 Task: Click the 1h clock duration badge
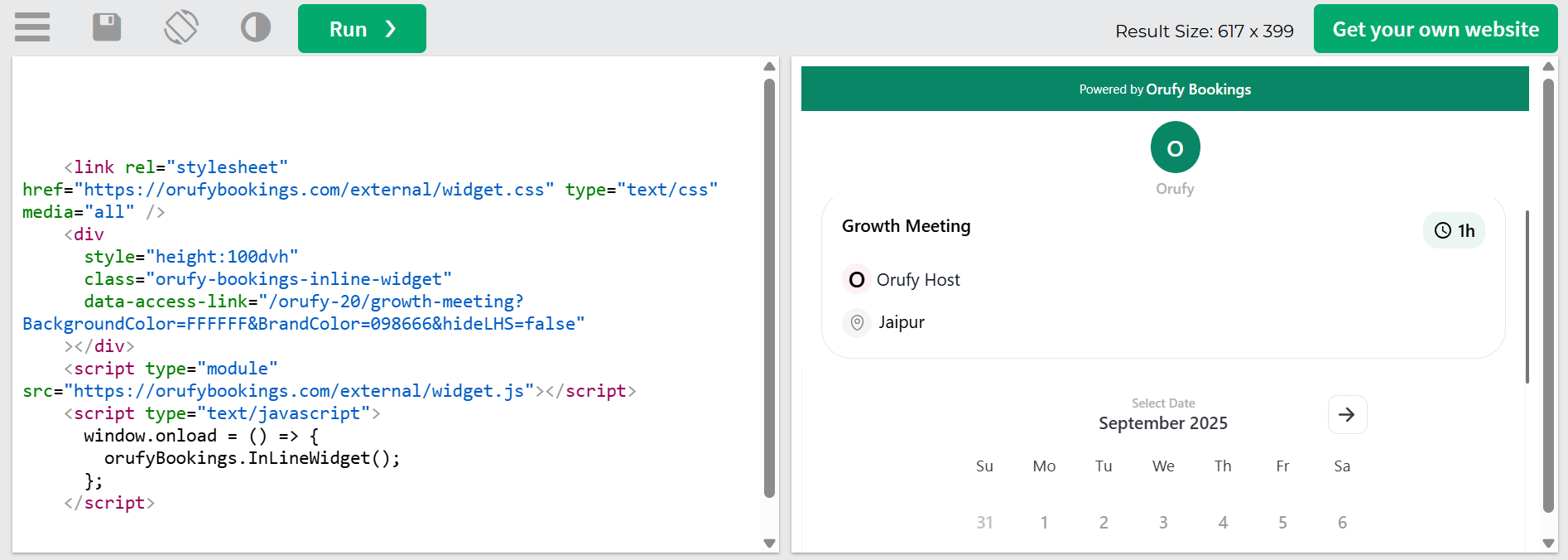point(1454,230)
